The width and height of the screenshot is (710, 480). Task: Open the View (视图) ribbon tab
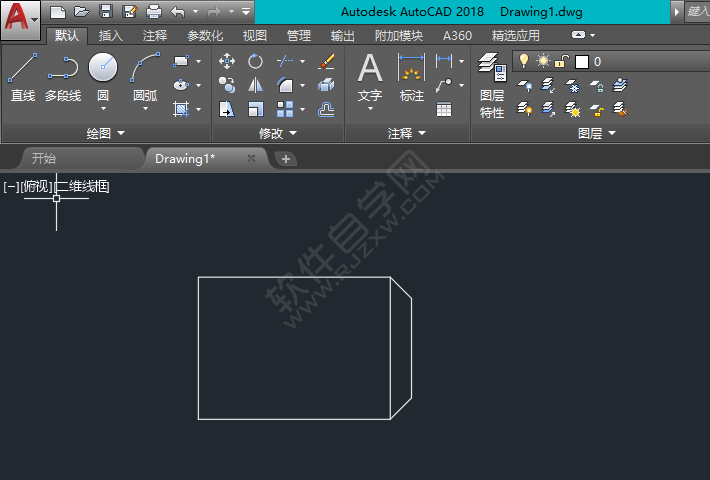(x=254, y=36)
